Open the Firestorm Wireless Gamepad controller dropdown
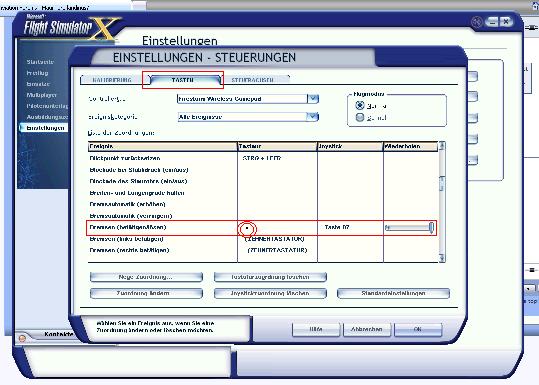 coord(313,99)
